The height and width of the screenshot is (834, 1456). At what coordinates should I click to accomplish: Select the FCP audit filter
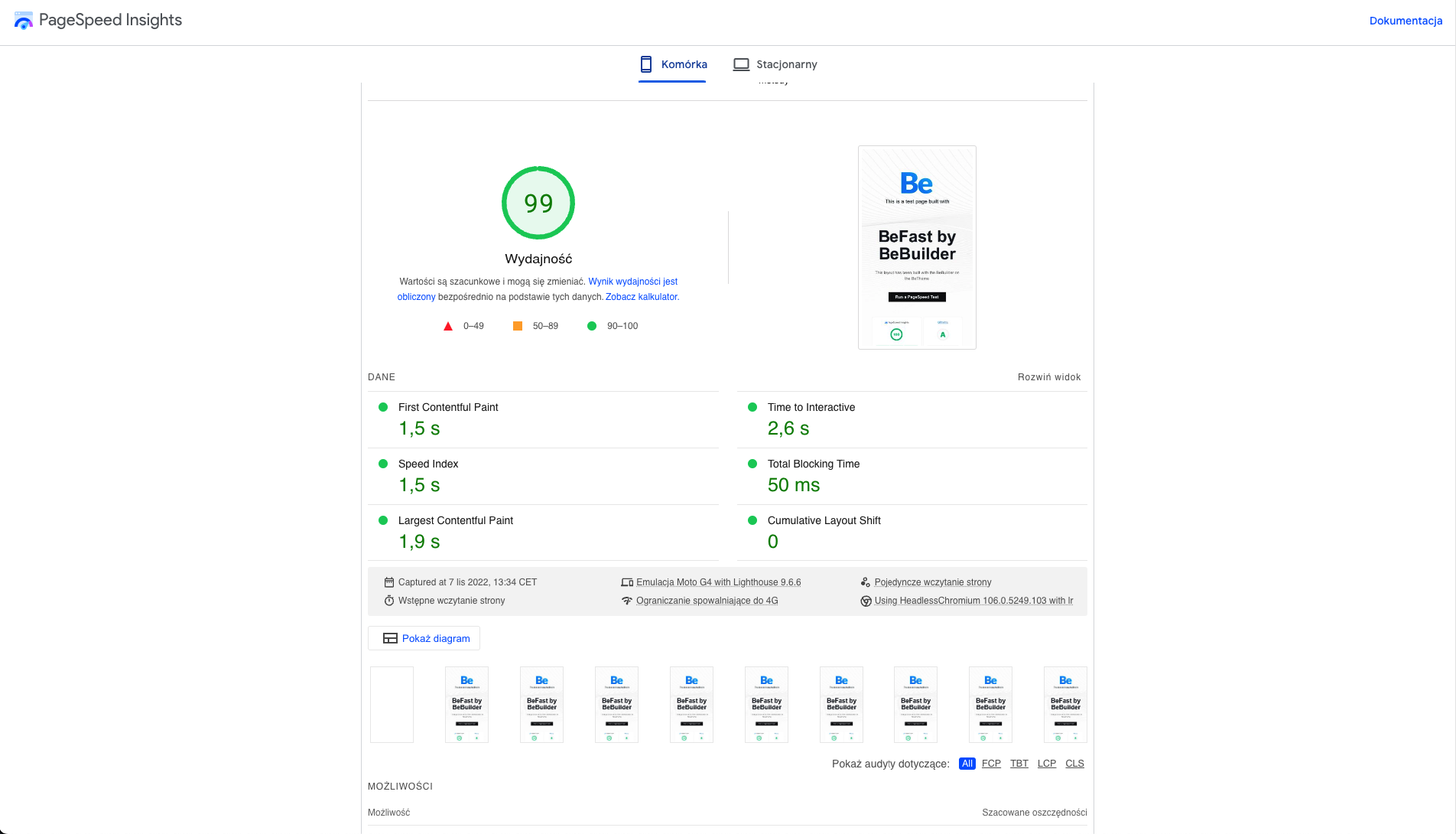tap(991, 764)
